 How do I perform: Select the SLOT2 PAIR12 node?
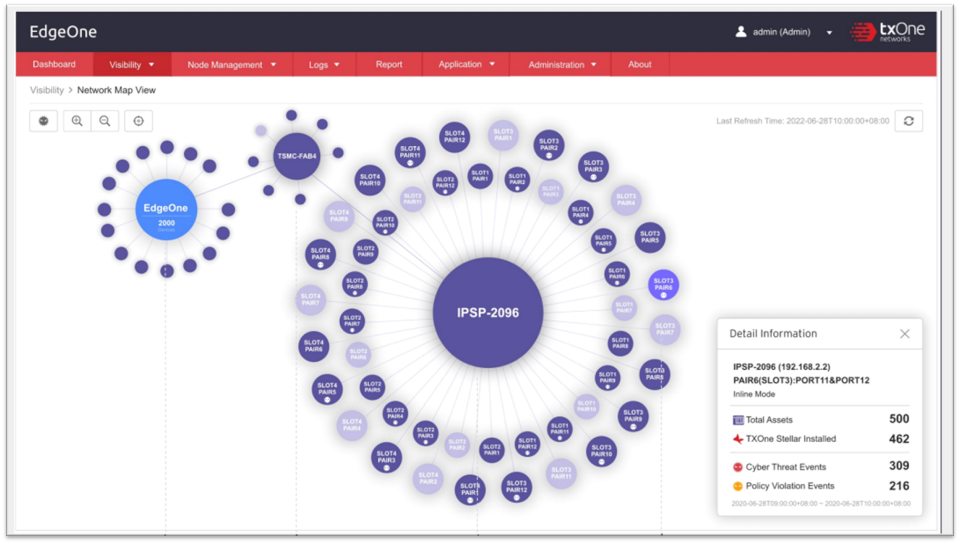coord(445,182)
